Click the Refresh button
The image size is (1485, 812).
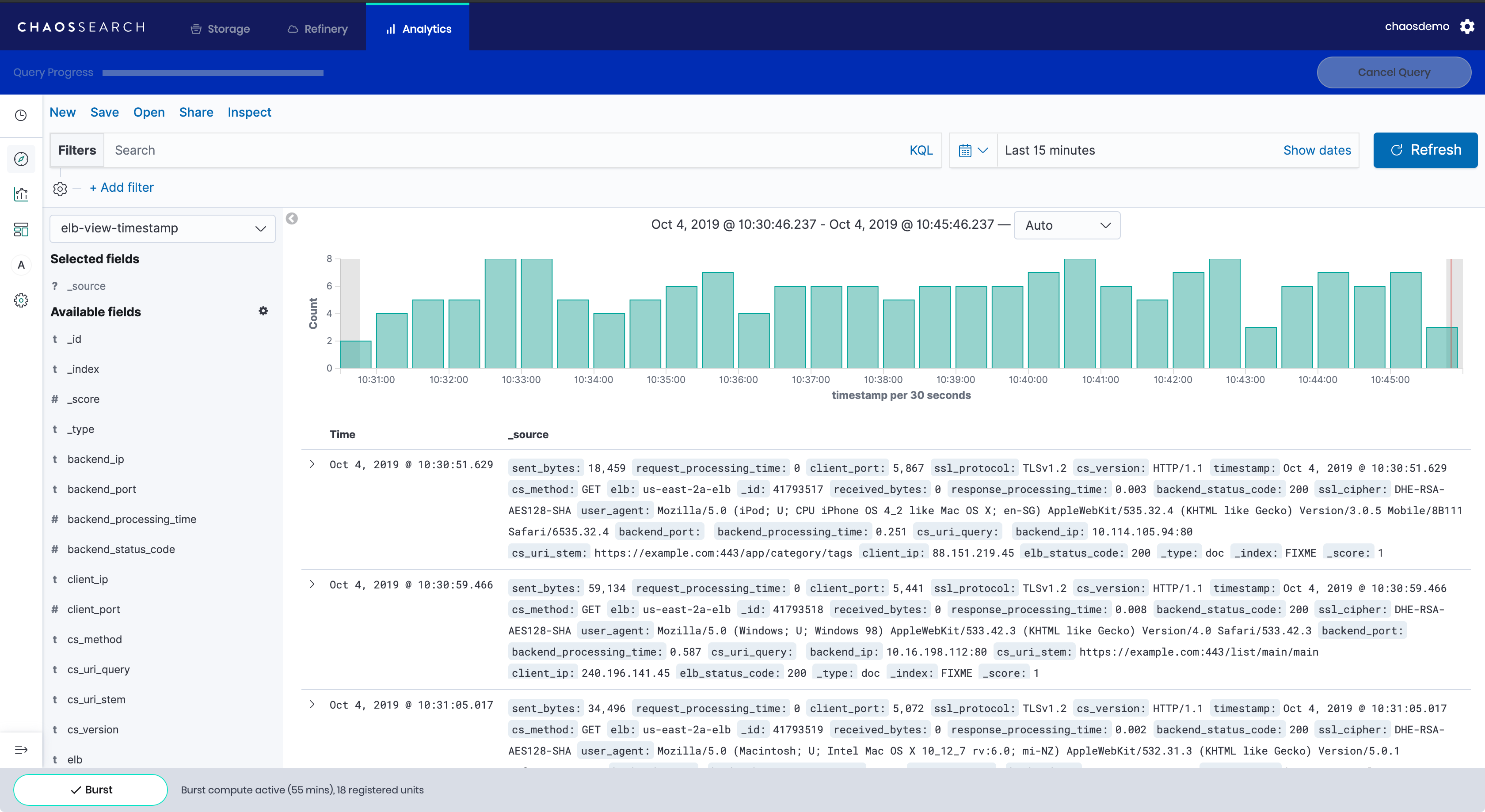(x=1425, y=150)
